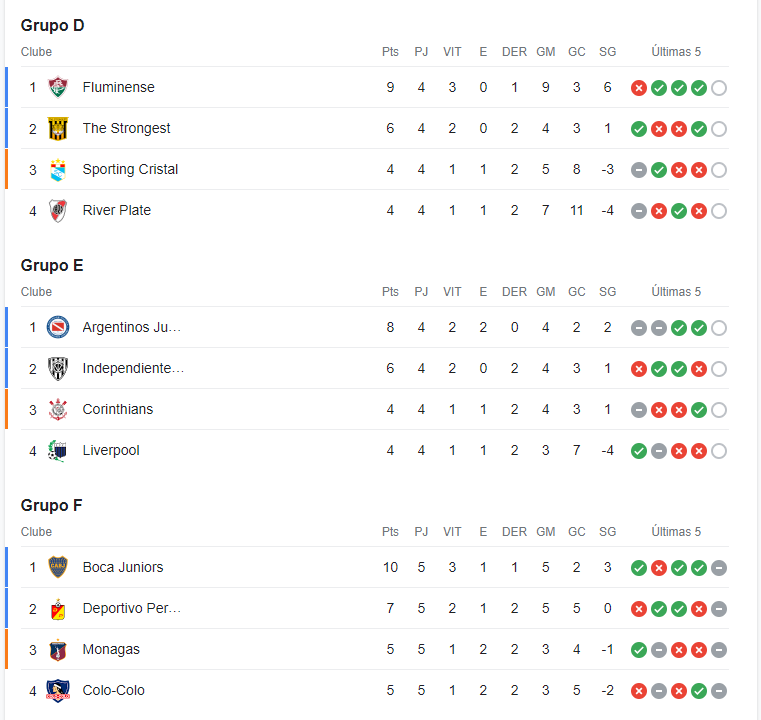Screen dimensions: 761x720
Task: Click Boca Juniors' last grey draw indicator
Action: pos(719,568)
